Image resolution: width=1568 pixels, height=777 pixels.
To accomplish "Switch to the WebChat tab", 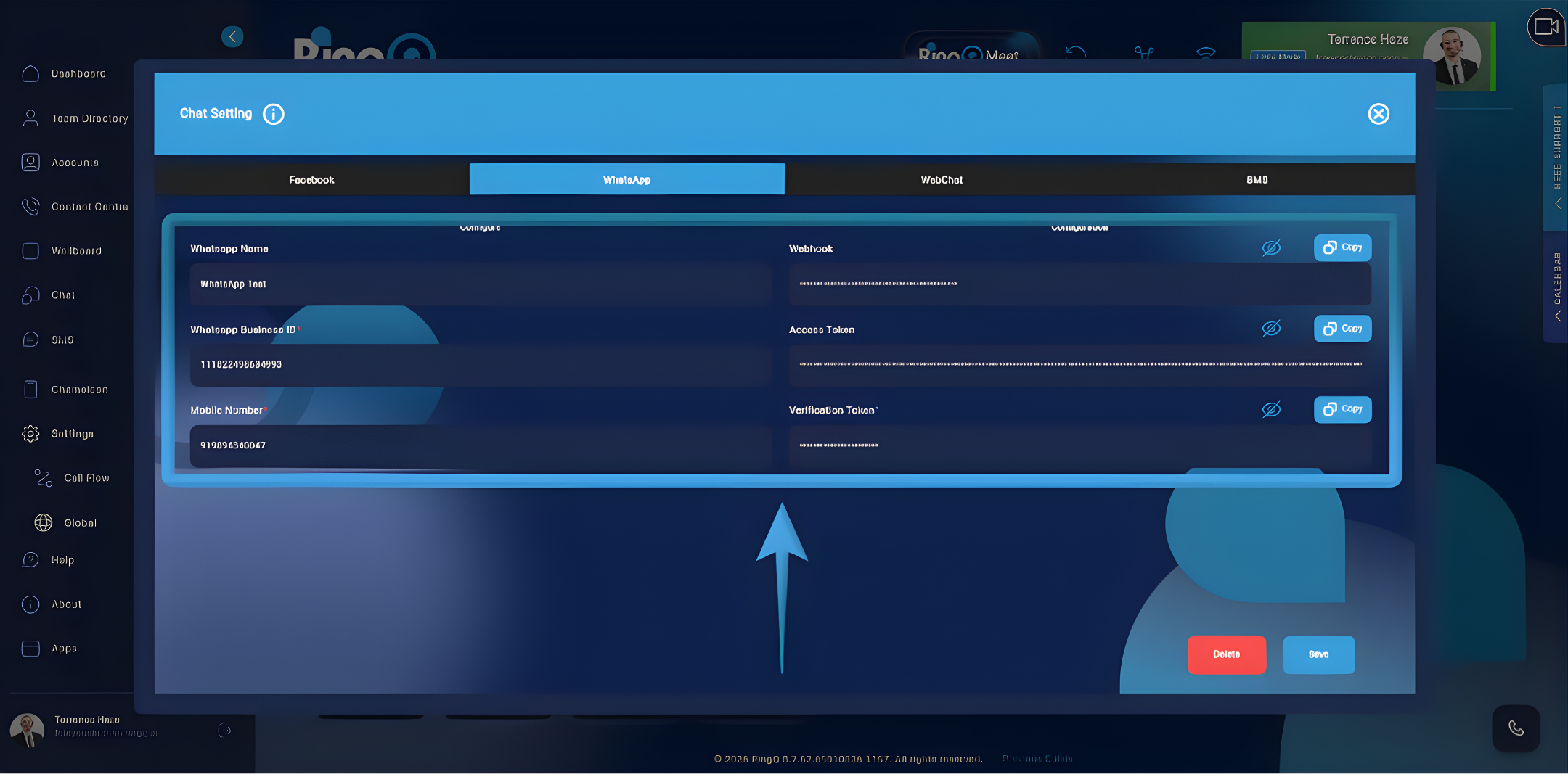I will (x=942, y=180).
